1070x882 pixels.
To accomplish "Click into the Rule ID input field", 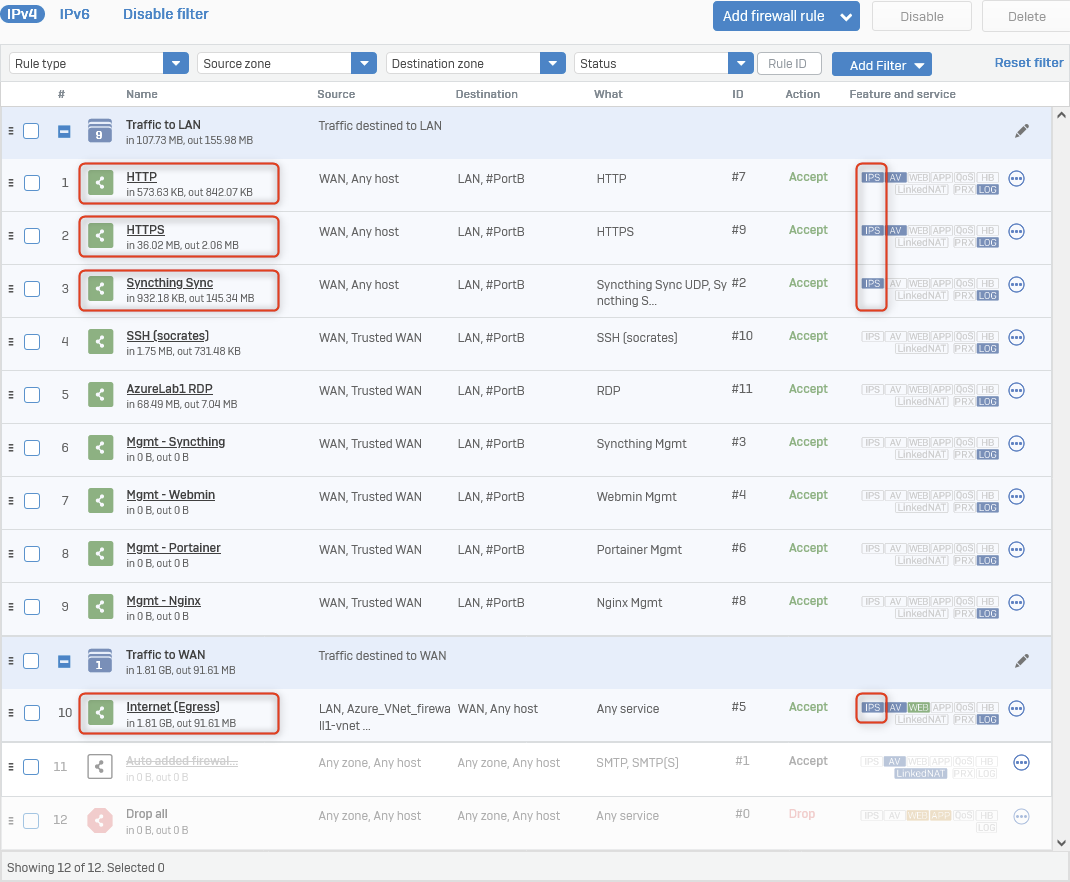I will (x=789, y=64).
